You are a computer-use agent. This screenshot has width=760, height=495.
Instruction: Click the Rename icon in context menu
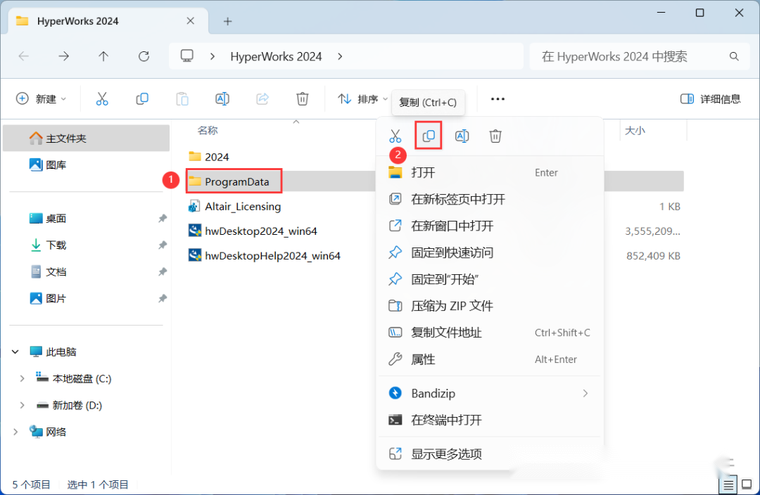pyautogui.click(x=462, y=136)
